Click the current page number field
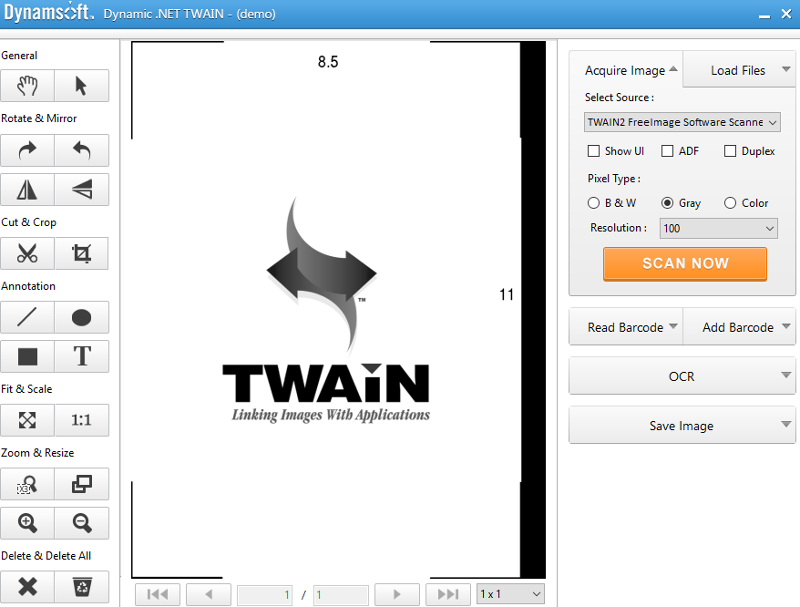 [266, 595]
